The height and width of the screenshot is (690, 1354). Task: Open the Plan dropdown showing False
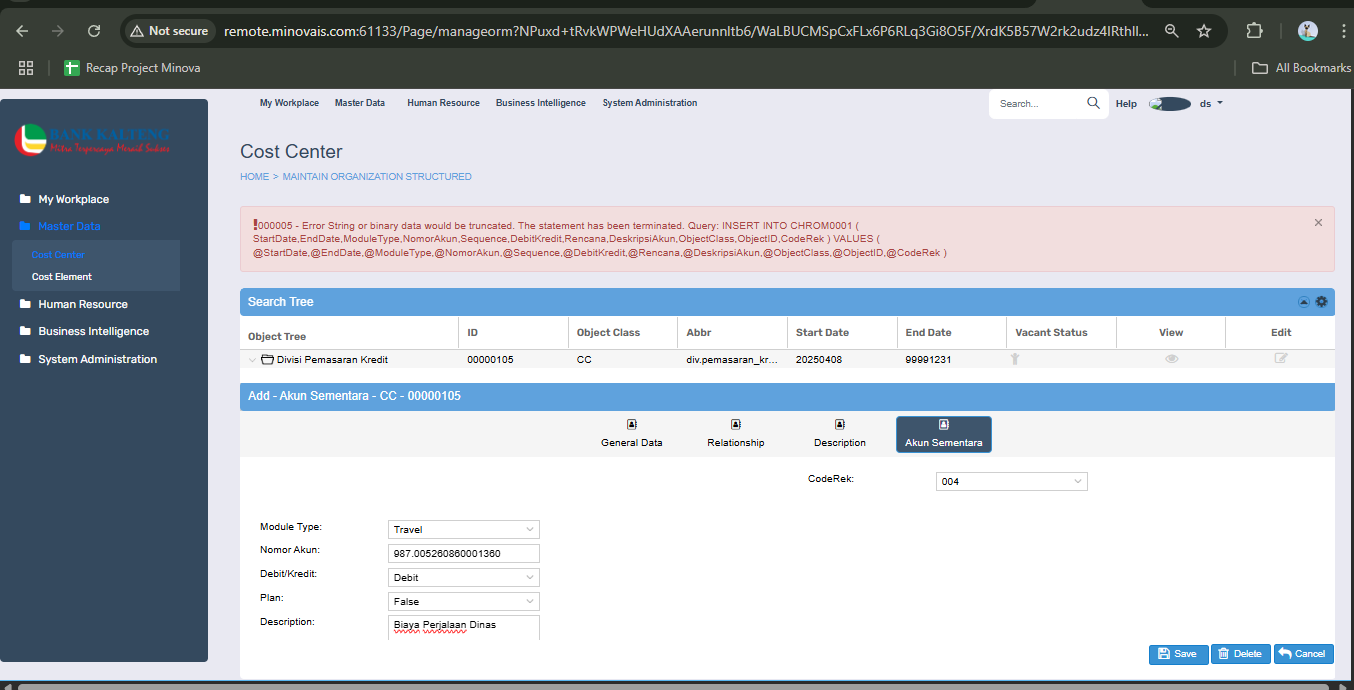464,601
